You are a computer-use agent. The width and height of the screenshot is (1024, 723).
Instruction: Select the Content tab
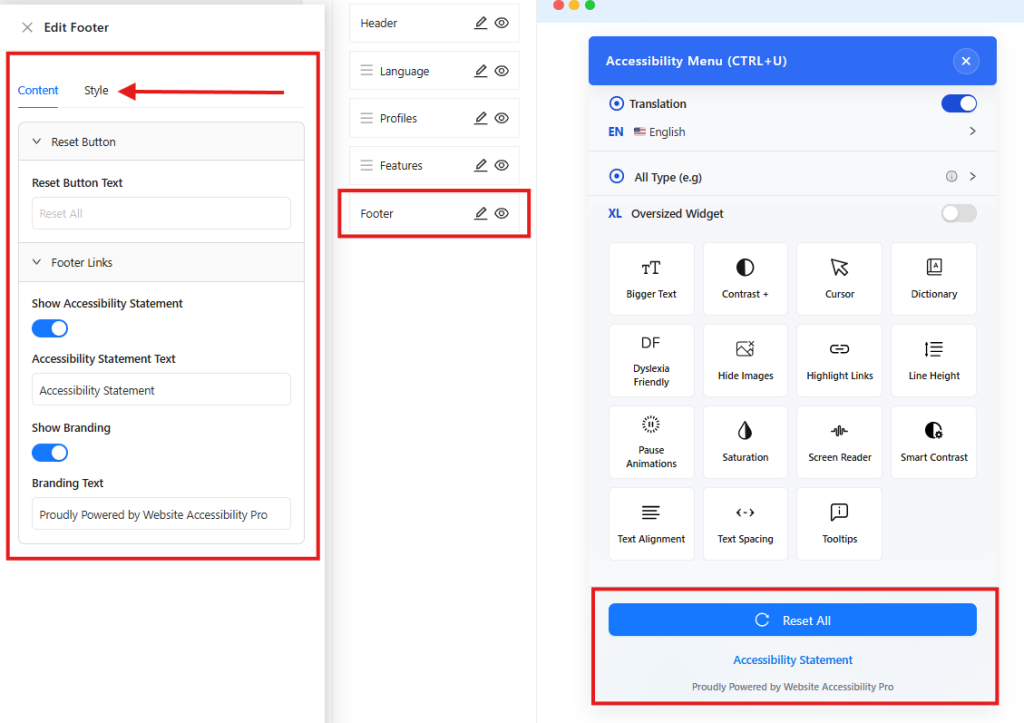click(37, 90)
